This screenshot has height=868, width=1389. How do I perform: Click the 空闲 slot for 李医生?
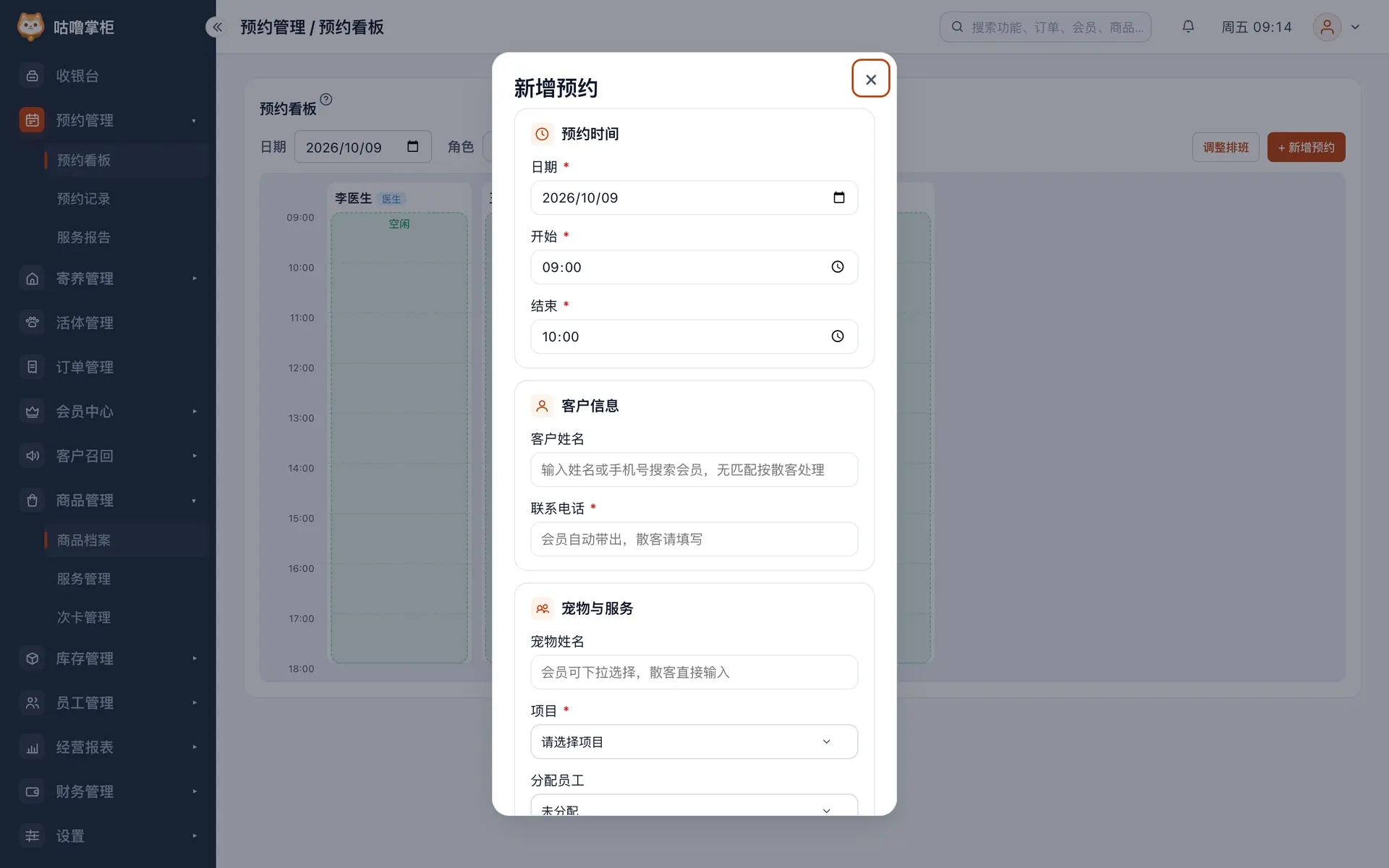399,437
